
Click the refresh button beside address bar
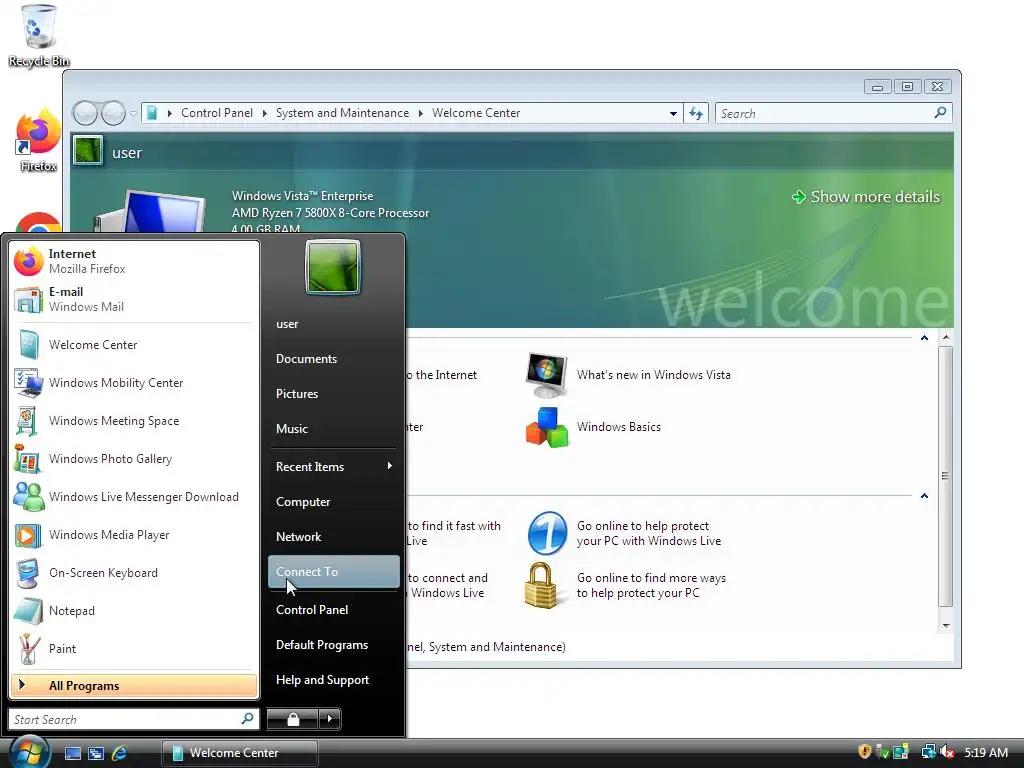click(x=696, y=114)
